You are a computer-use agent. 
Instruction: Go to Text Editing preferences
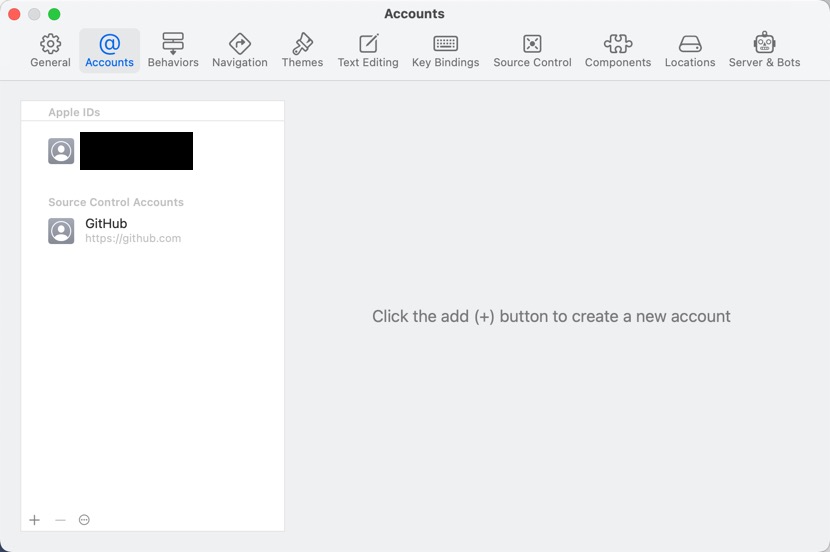(x=368, y=51)
